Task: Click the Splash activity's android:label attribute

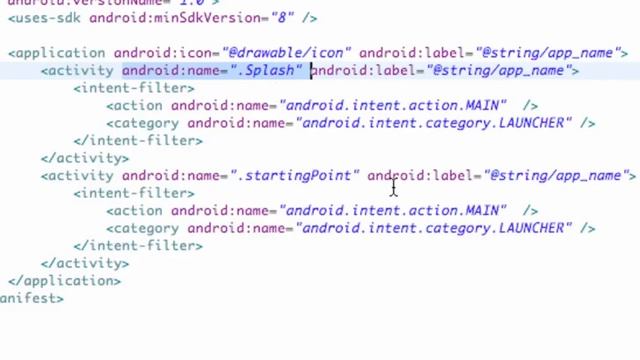Action: coord(441,71)
